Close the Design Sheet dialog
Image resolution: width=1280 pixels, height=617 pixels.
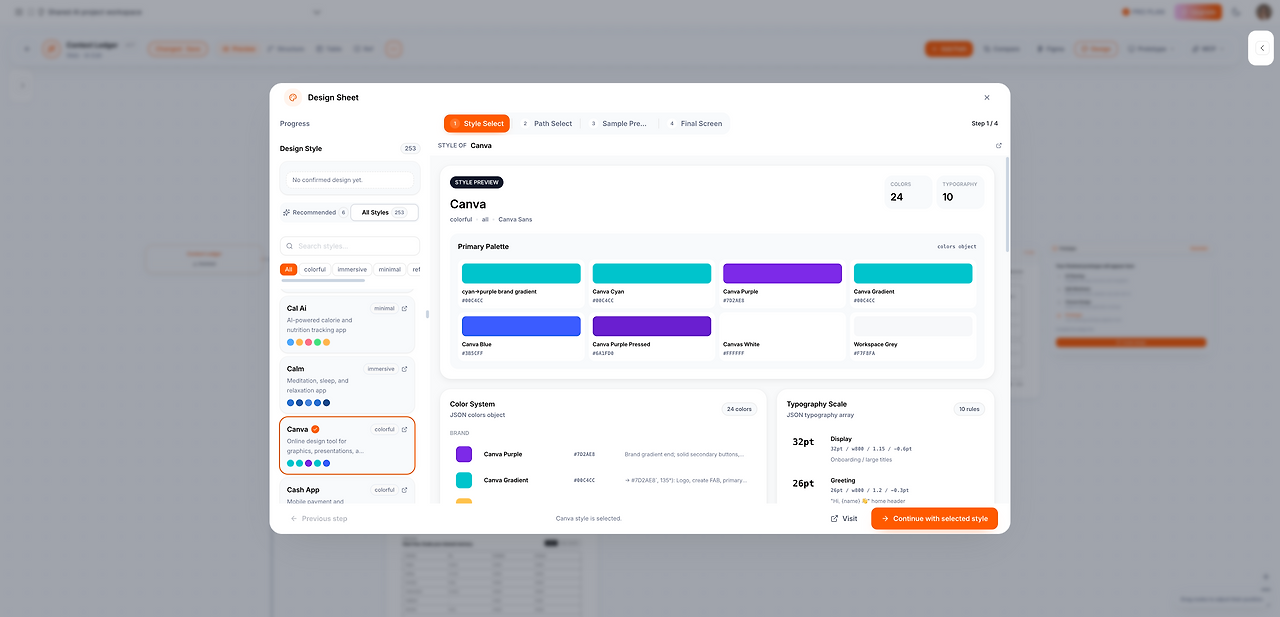pyautogui.click(x=987, y=97)
